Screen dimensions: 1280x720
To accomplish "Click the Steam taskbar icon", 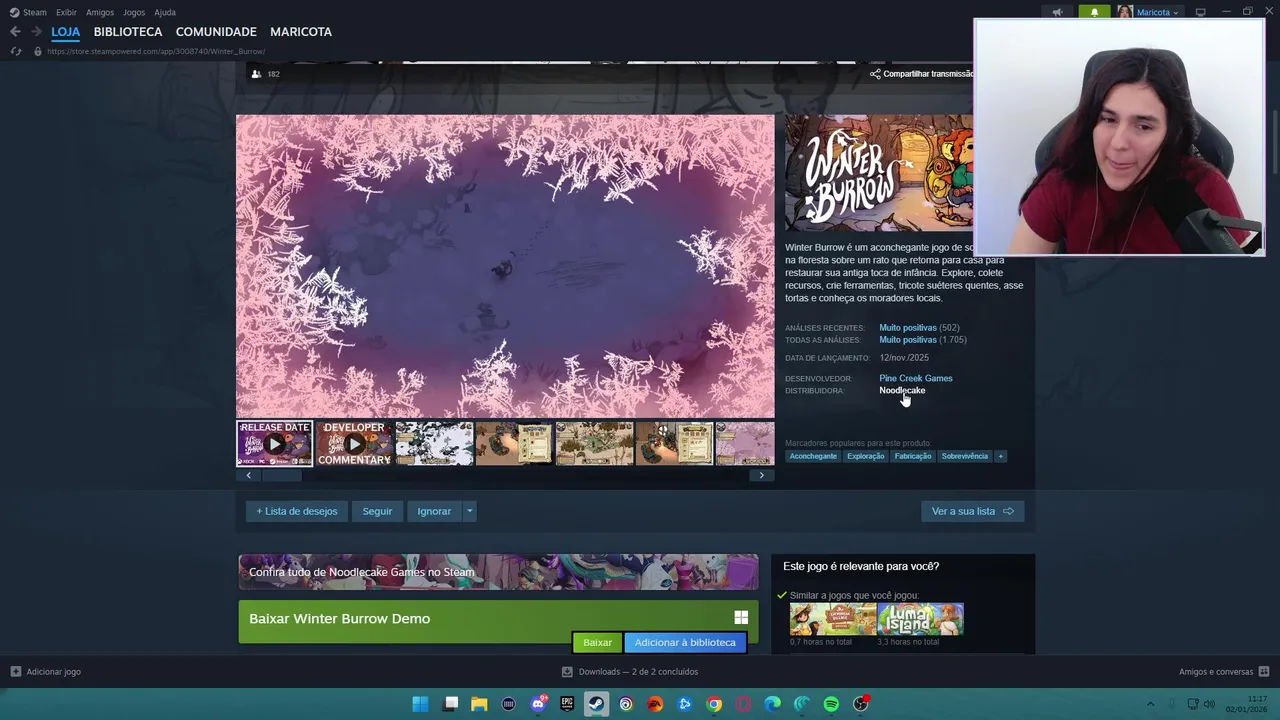I will coord(596,704).
